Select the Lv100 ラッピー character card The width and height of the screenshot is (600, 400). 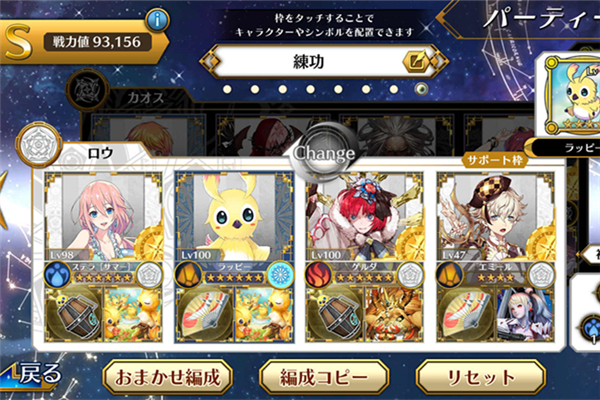(234, 257)
